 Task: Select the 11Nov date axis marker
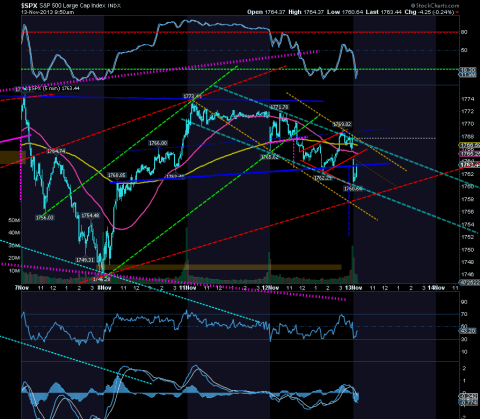[x=188, y=288]
